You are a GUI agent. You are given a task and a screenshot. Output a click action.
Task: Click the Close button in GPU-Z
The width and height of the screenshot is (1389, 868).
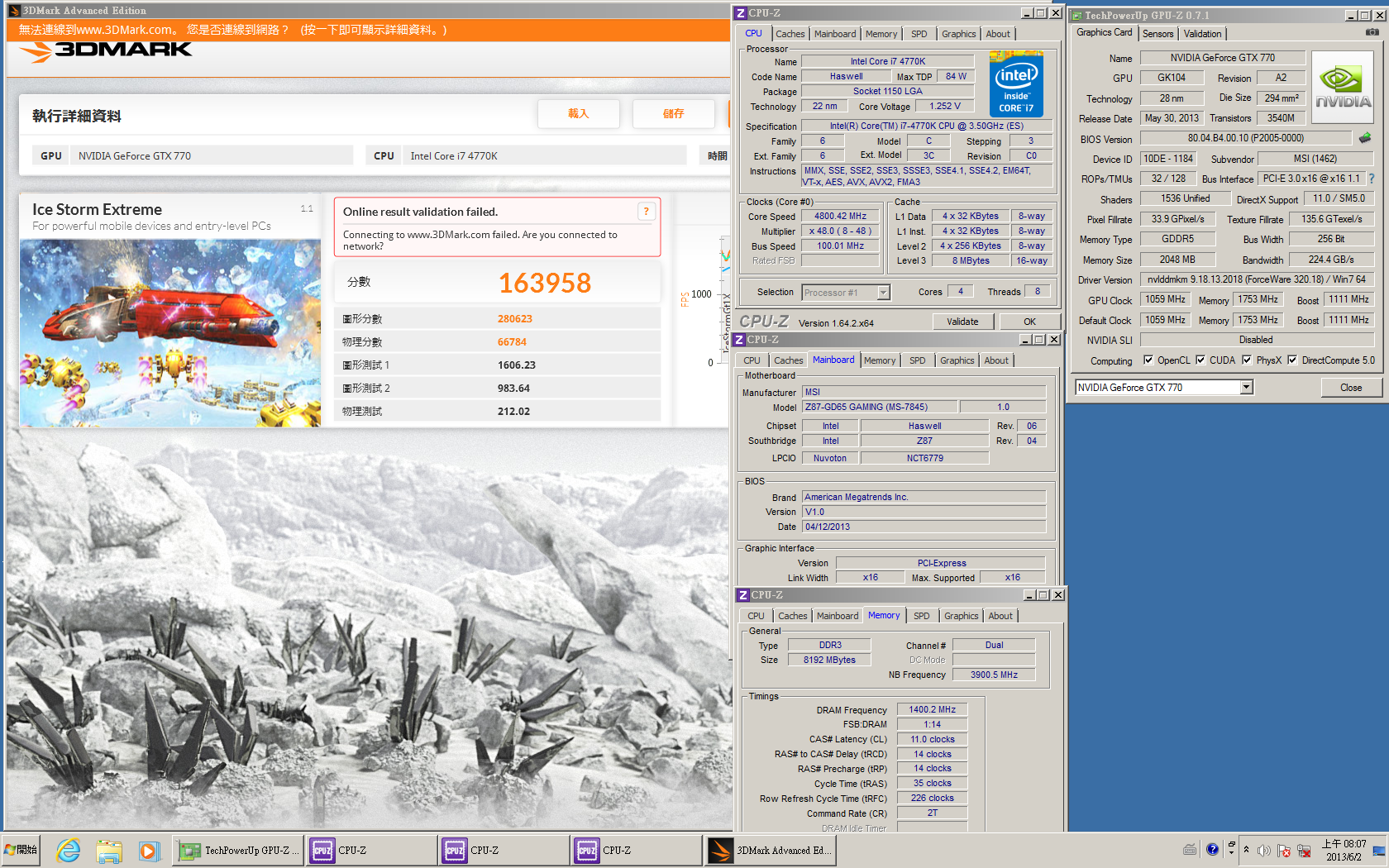coord(1351,387)
